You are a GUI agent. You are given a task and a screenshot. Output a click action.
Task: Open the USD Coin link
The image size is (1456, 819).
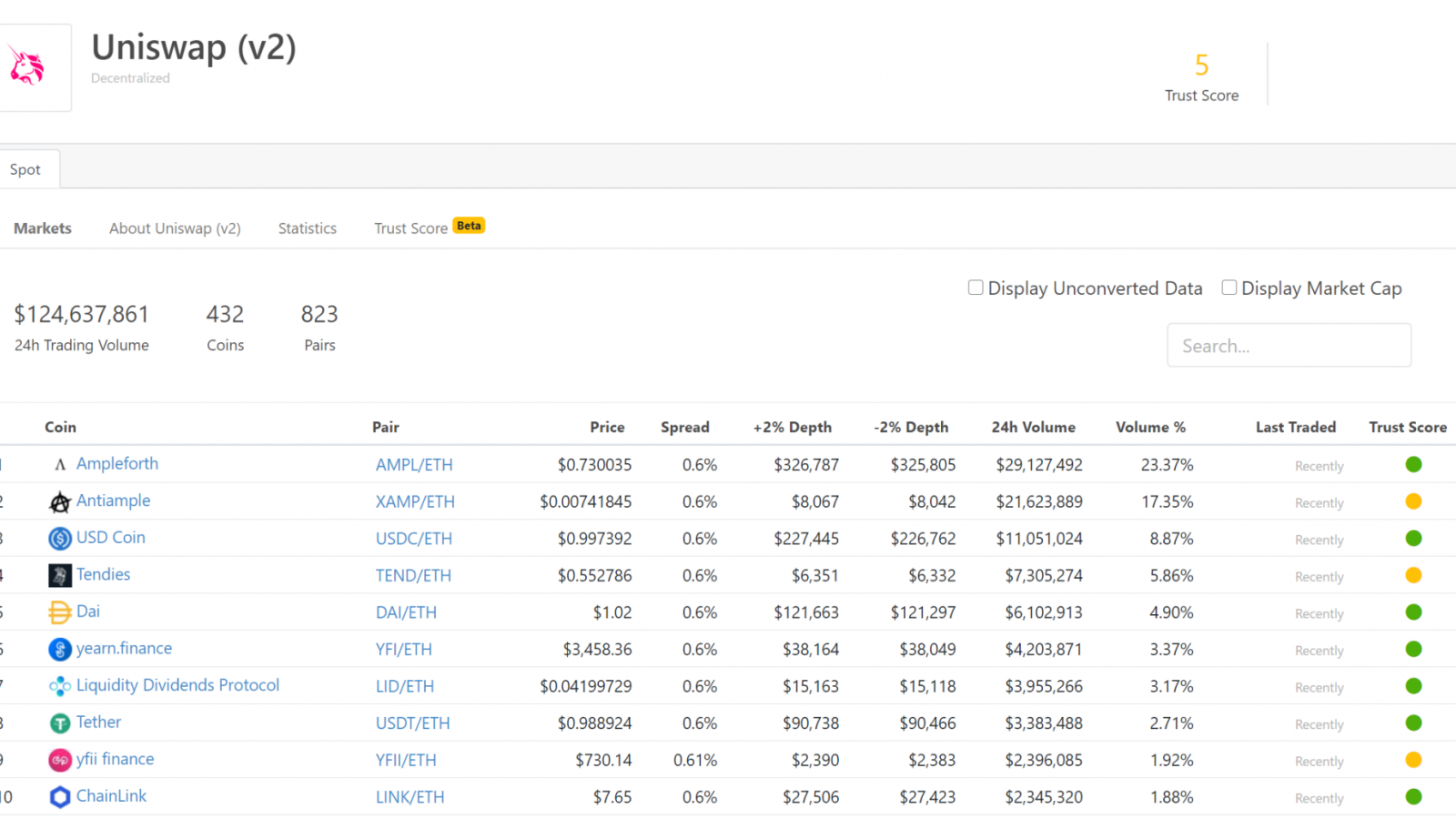click(111, 538)
